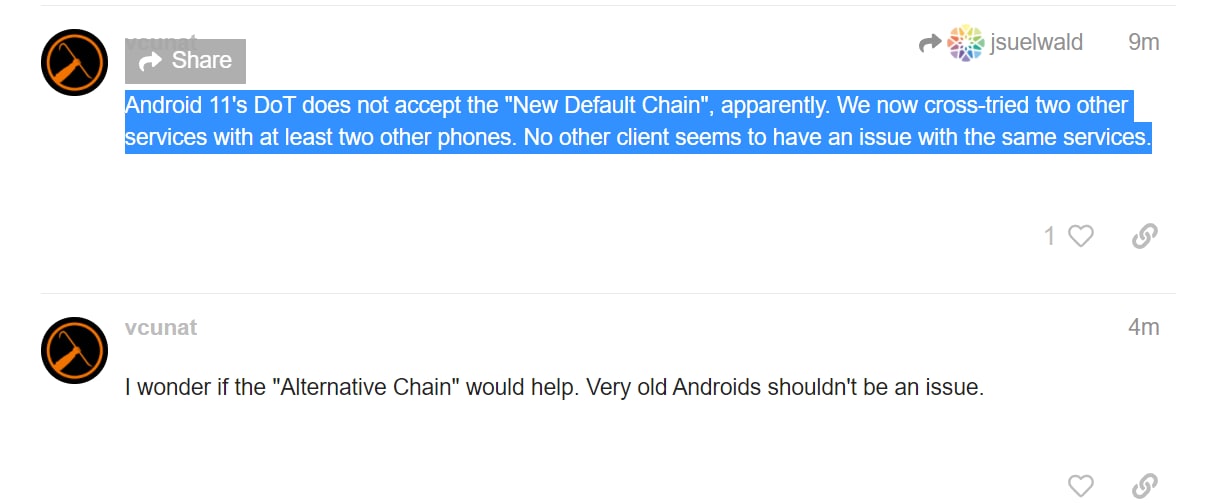Viewport: 1230px width, 503px height.
Task: Open vcunat's avatar on the second post
Action: coord(74,350)
